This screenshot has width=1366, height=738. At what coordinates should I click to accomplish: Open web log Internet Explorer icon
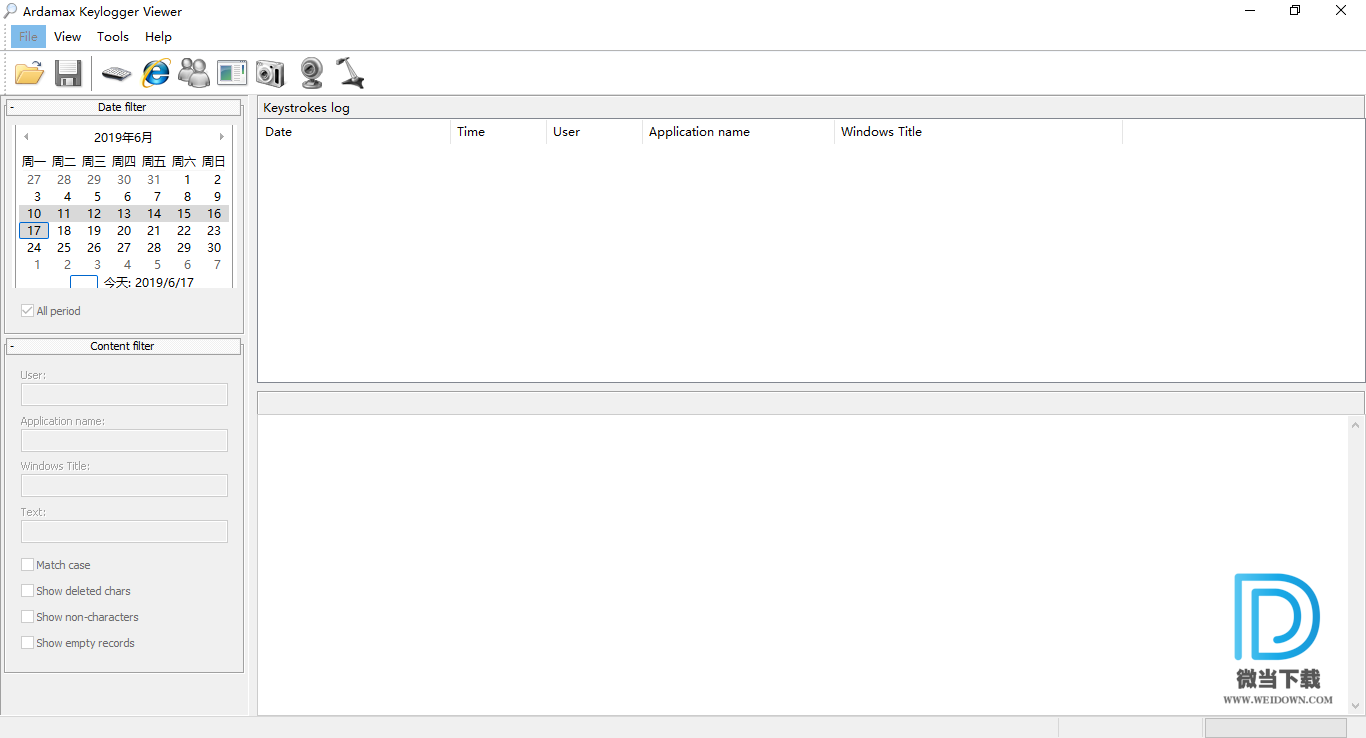point(156,72)
